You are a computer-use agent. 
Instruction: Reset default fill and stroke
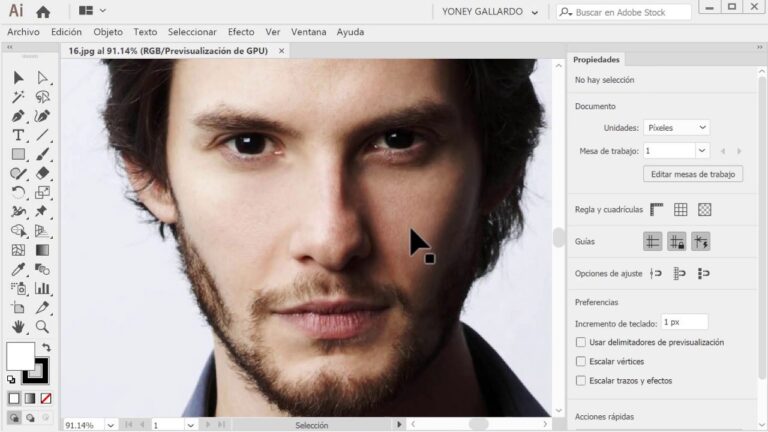click(x=11, y=379)
